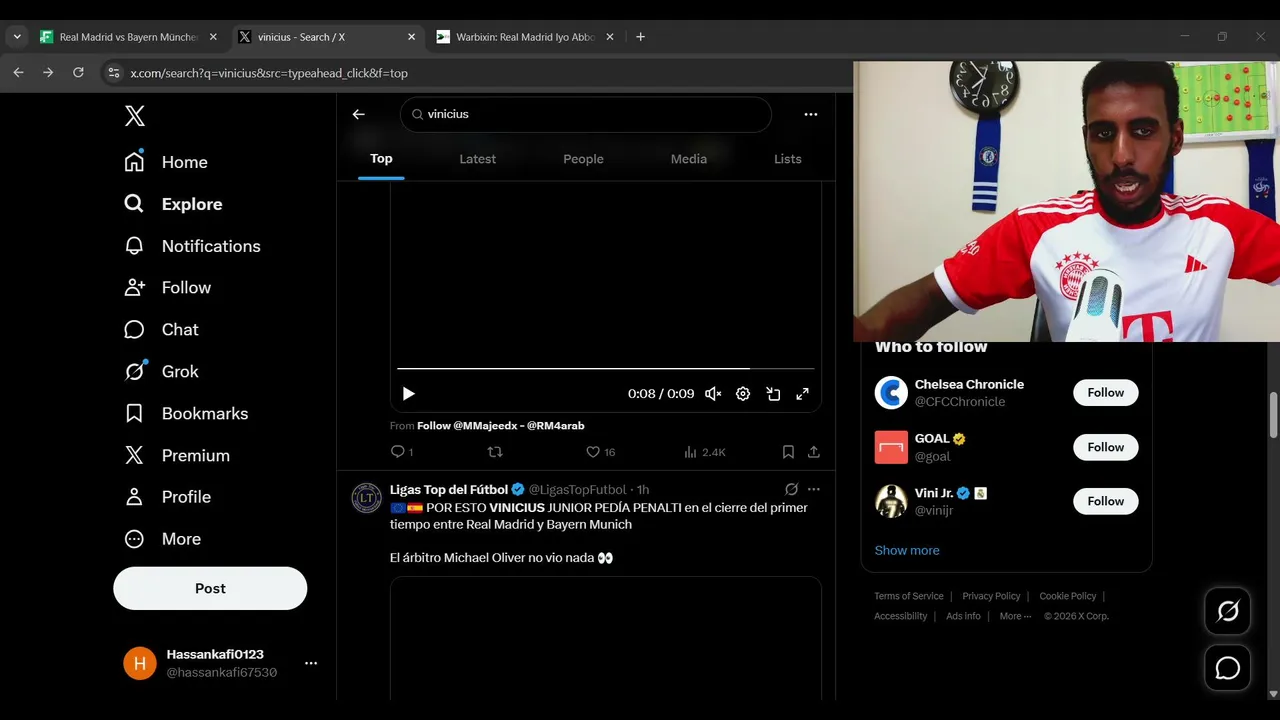Open Ads info footer link
This screenshot has width=1280, height=720.
coord(963,616)
